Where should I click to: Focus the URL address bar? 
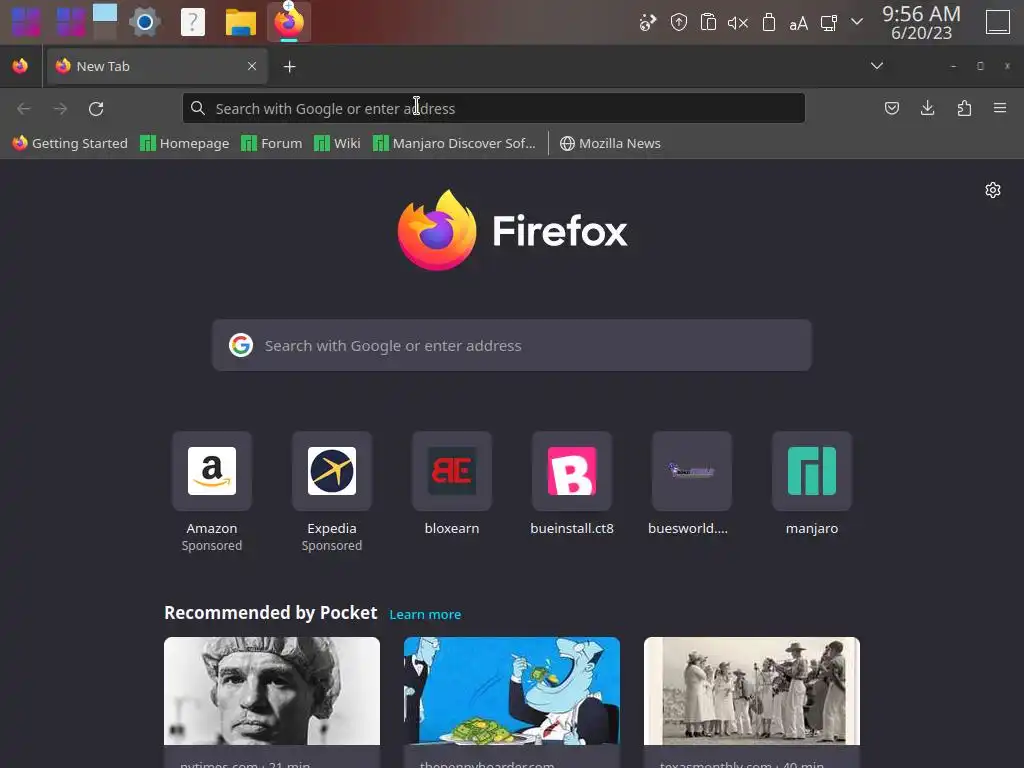click(494, 108)
